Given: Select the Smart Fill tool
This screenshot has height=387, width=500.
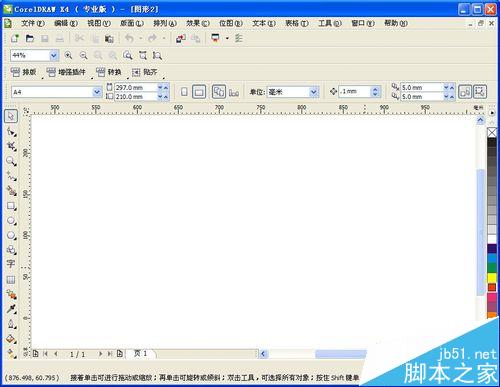Looking at the screenshot, I should pyautogui.click(x=11, y=191).
